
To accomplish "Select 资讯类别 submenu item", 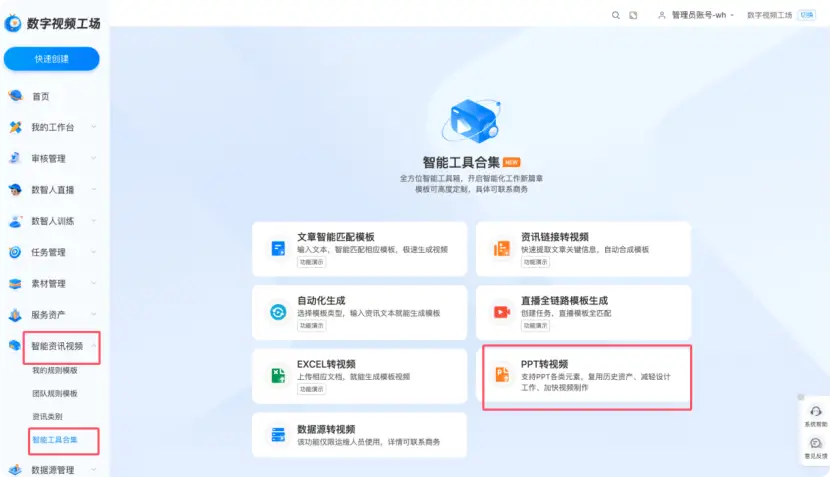I will click(x=47, y=416).
